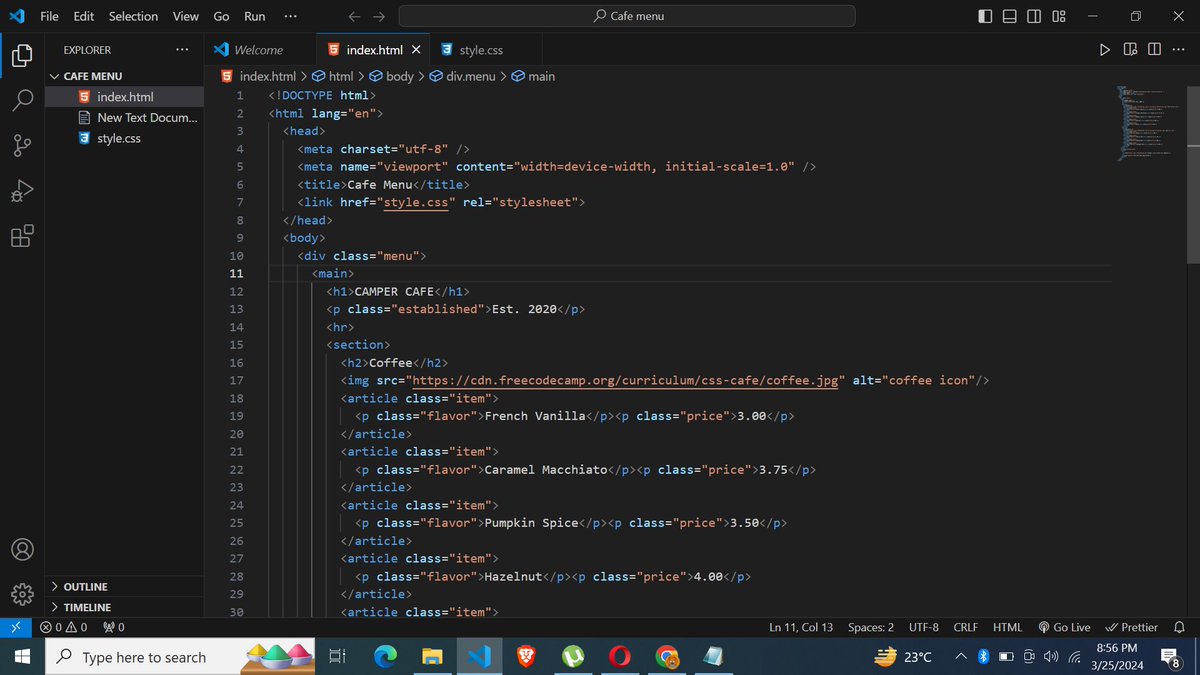The width and height of the screenshot is (1200, 675).
Task: Customize layout icon in title bar
Action: click(1059, 16)
